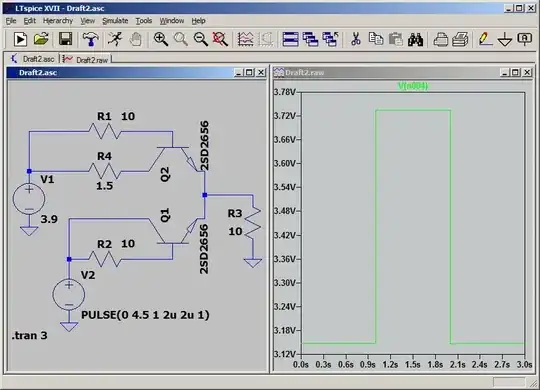540x390 pixels.
Task: Click the 3.9 value of V1
Action: (49, 219)
